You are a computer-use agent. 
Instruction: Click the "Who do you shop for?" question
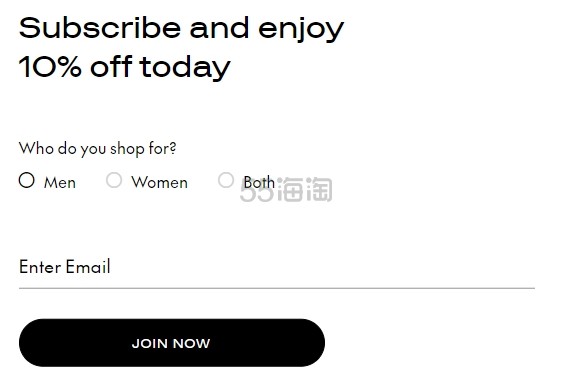[x=97, y=149]
